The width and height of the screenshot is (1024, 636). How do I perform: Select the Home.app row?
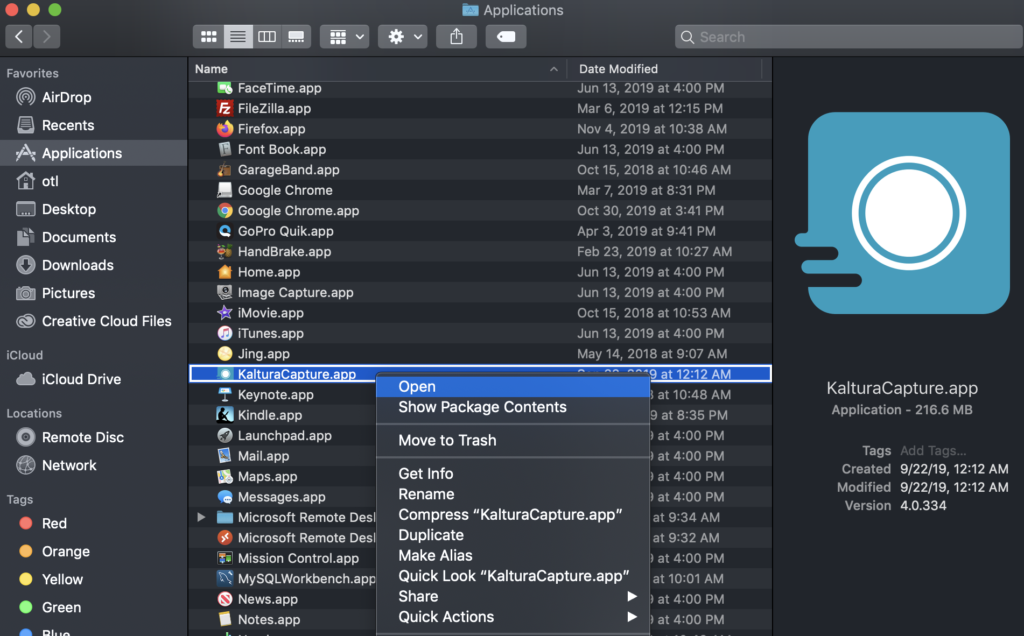pyautogui.click(x=480, y=272)
